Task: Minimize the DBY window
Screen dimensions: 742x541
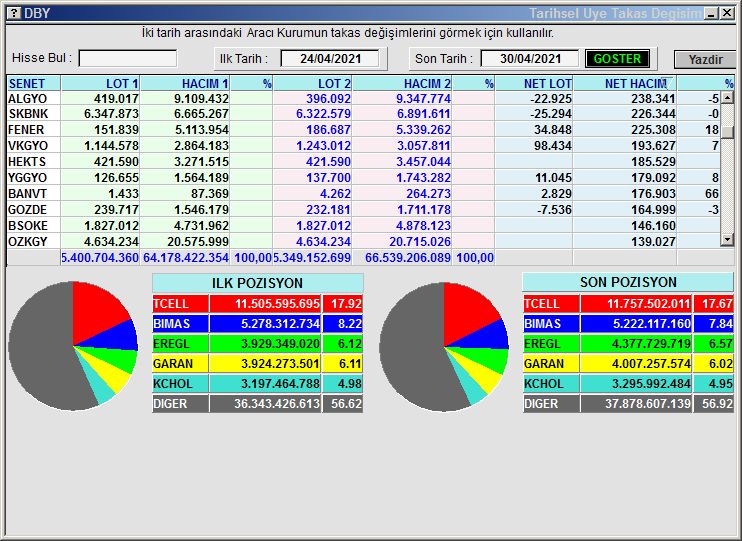Action: (711, 13)
